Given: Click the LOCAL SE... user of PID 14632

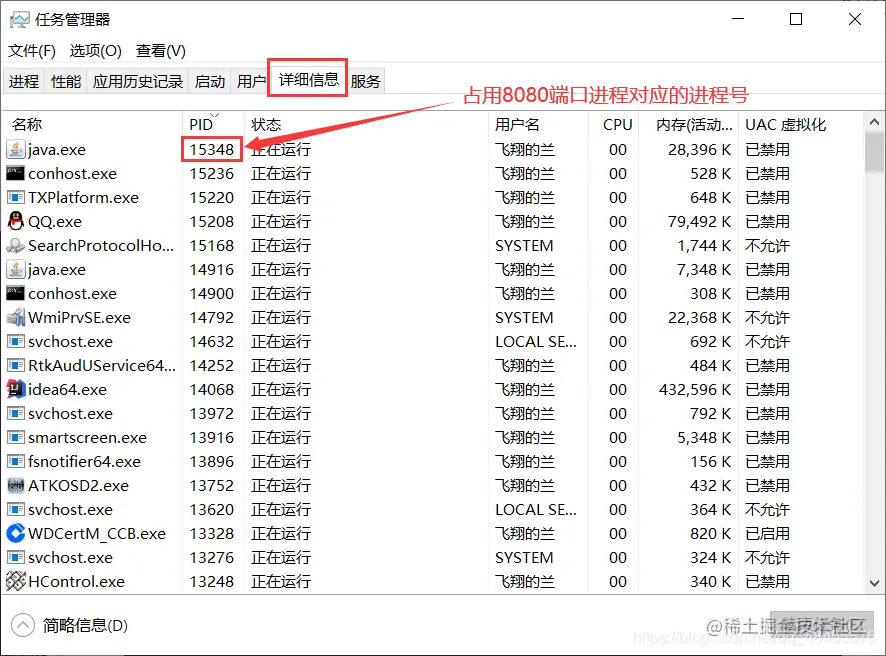Looking at the screenshot, I should pyautogui.click(x=536, y=341).
